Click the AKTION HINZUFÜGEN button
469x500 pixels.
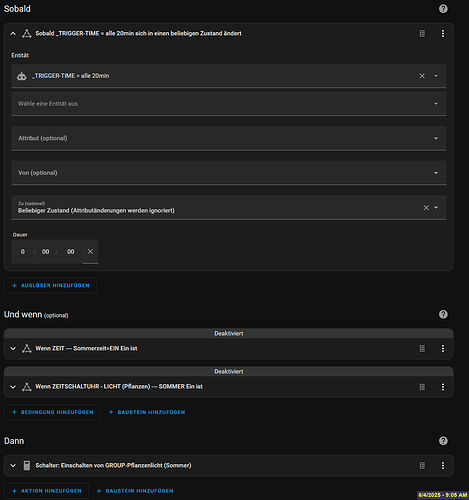pyautogui.click(x=46, y=491)
